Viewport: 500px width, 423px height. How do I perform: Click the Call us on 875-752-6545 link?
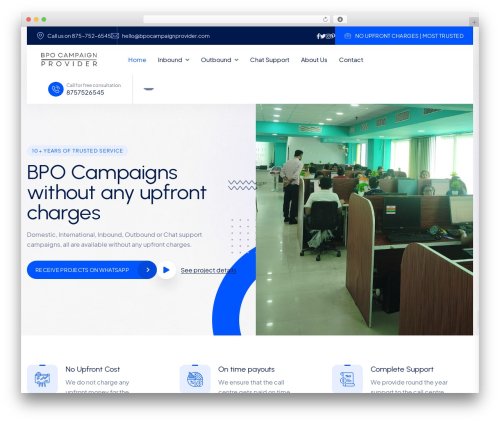click(79, 36)
